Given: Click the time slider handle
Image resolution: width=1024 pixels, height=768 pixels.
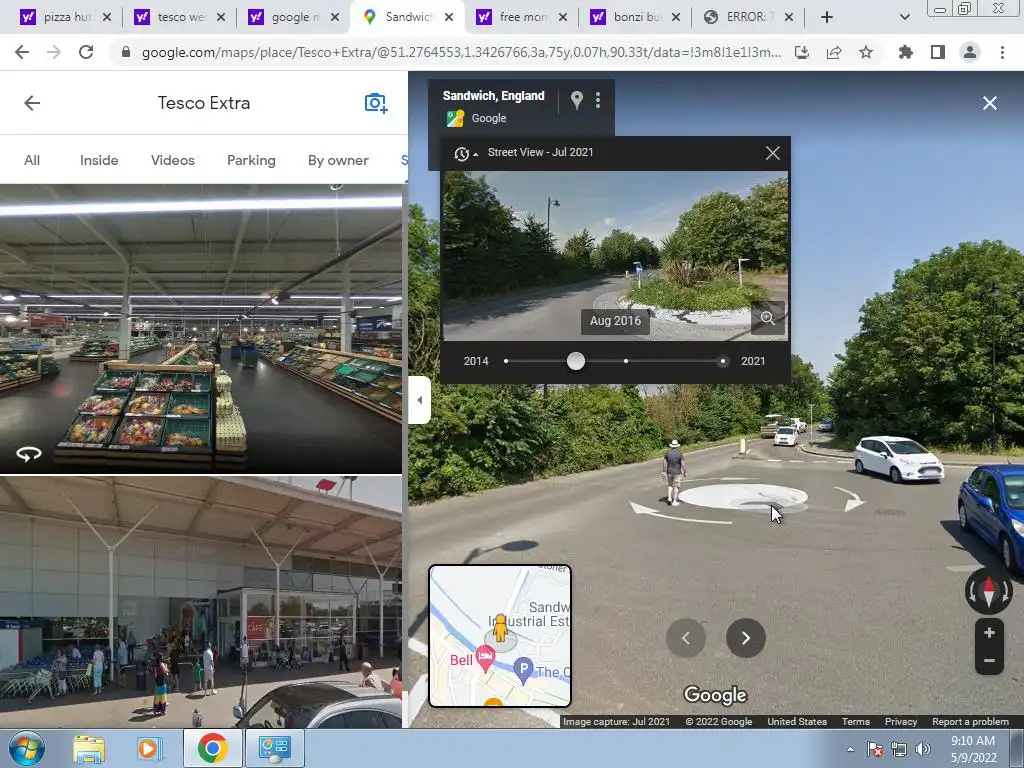Looking at the screenshot, I should click(x=575, y=361).
